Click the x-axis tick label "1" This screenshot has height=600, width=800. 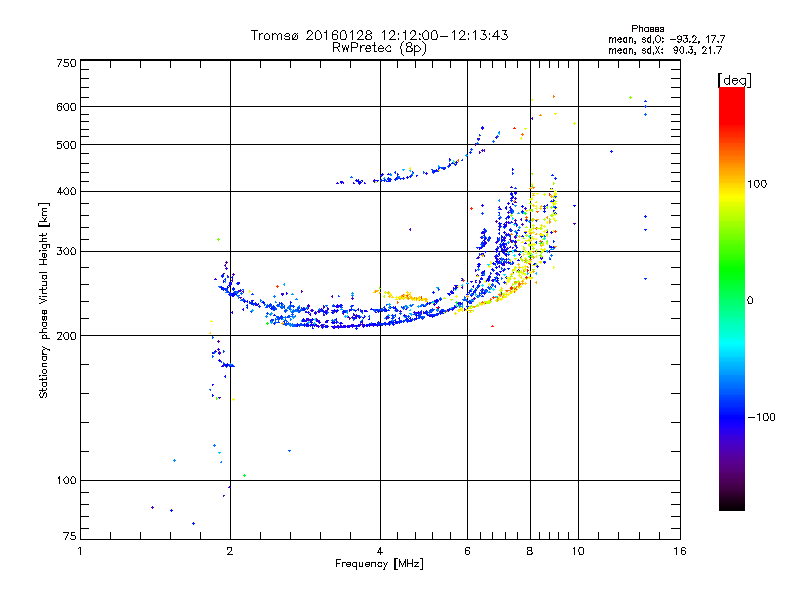click(80, 551)
